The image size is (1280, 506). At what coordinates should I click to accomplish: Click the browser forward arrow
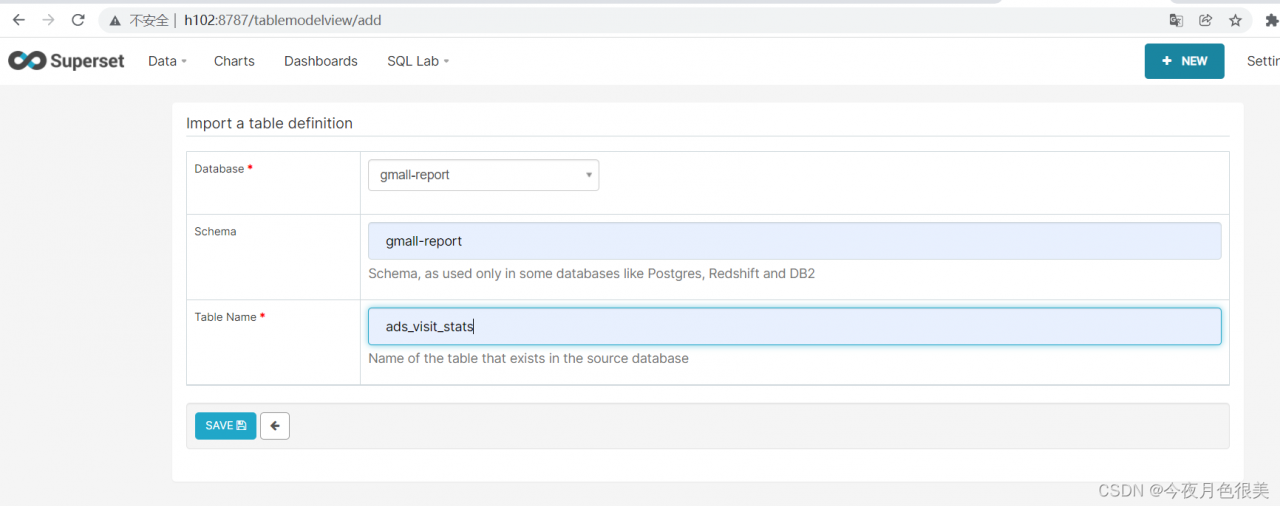pyautogui.click(x=48, y=20)
